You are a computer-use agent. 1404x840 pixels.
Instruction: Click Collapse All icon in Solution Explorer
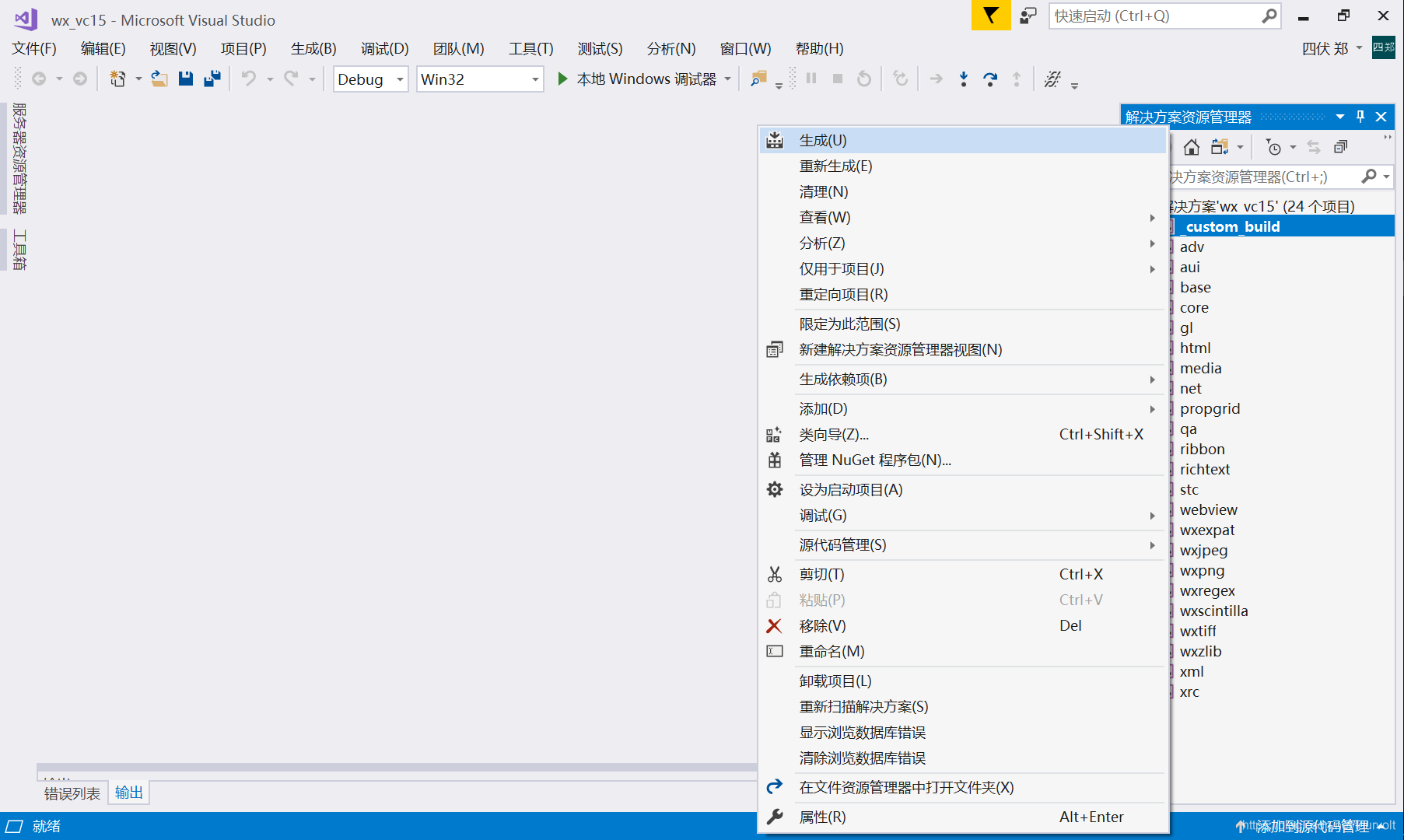pyautogui.click(x=1340, y=146)
